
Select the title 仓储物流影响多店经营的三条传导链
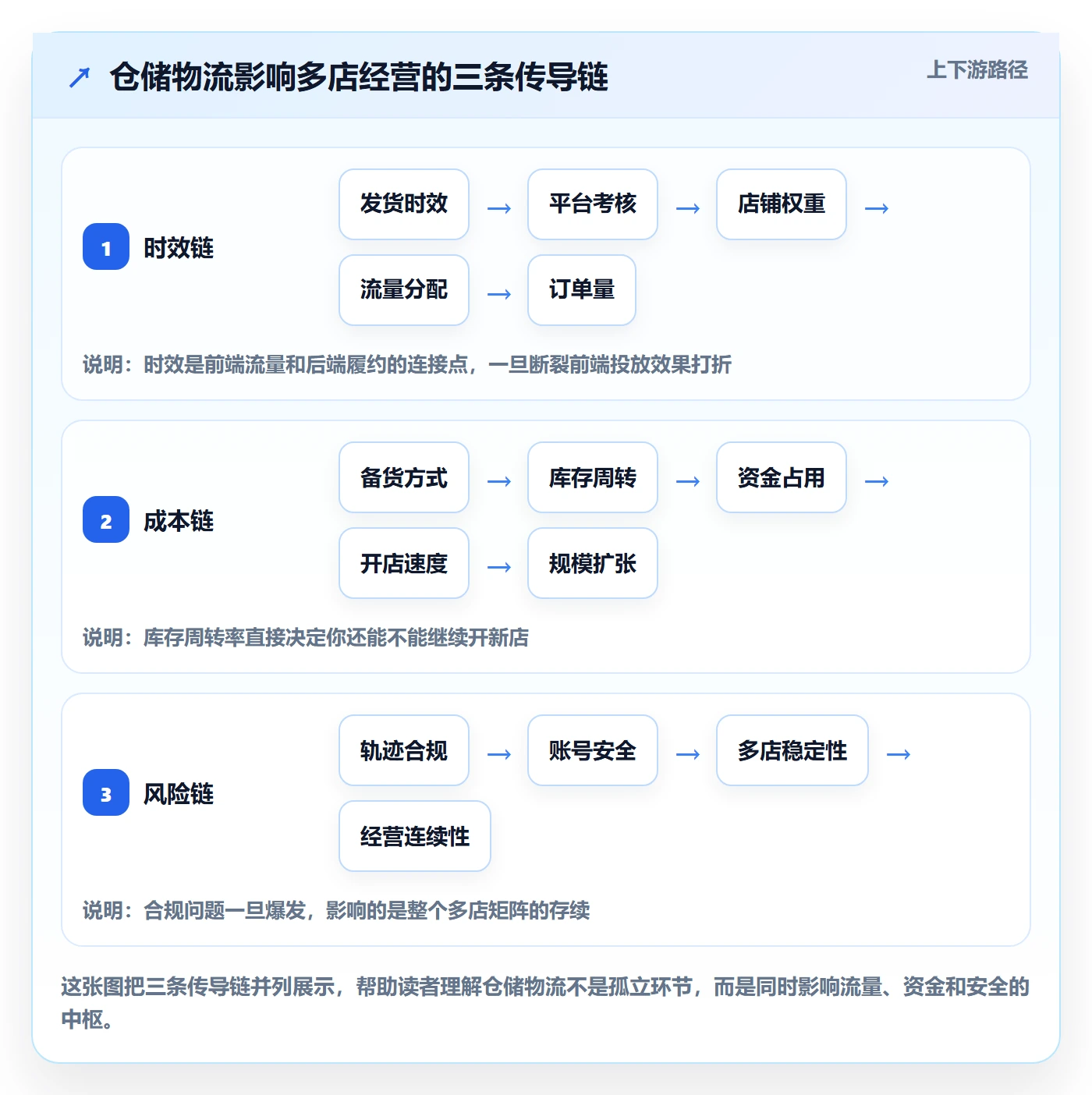359,77
